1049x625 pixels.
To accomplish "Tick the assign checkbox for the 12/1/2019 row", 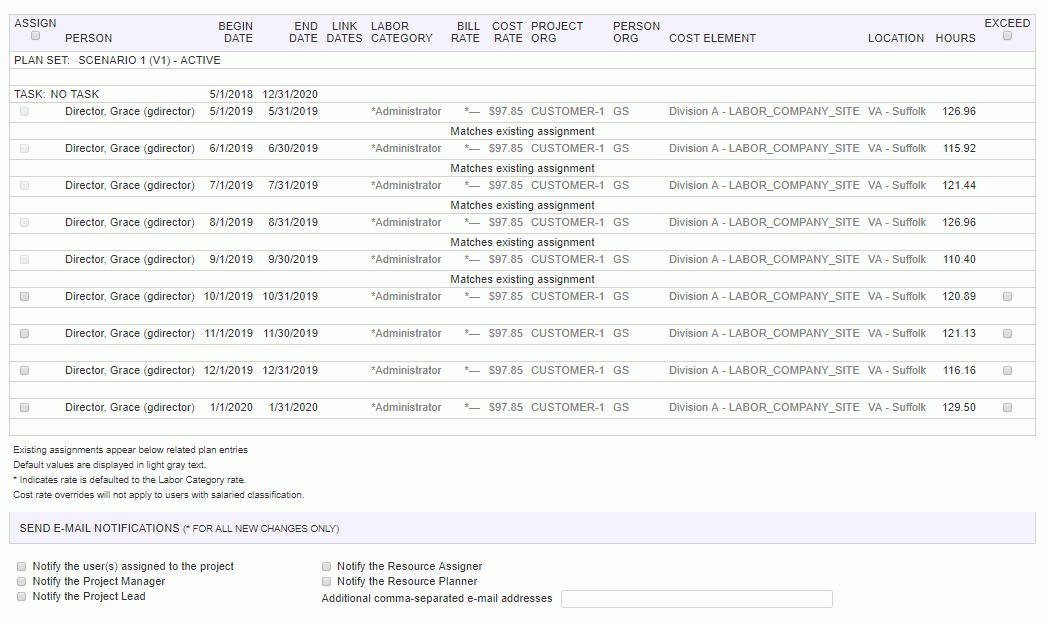I will pos(25,370).
